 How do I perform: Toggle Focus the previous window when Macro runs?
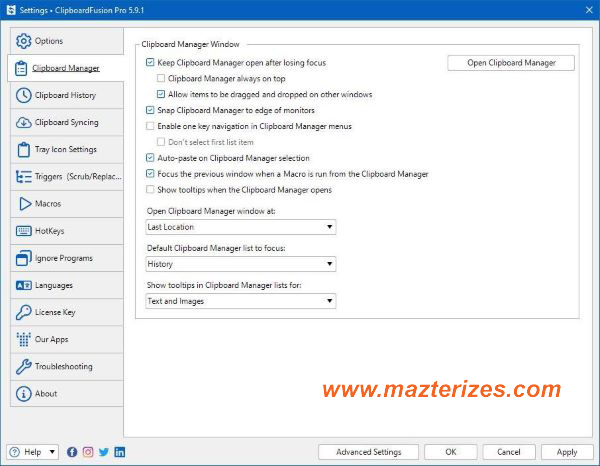point(150,174)
